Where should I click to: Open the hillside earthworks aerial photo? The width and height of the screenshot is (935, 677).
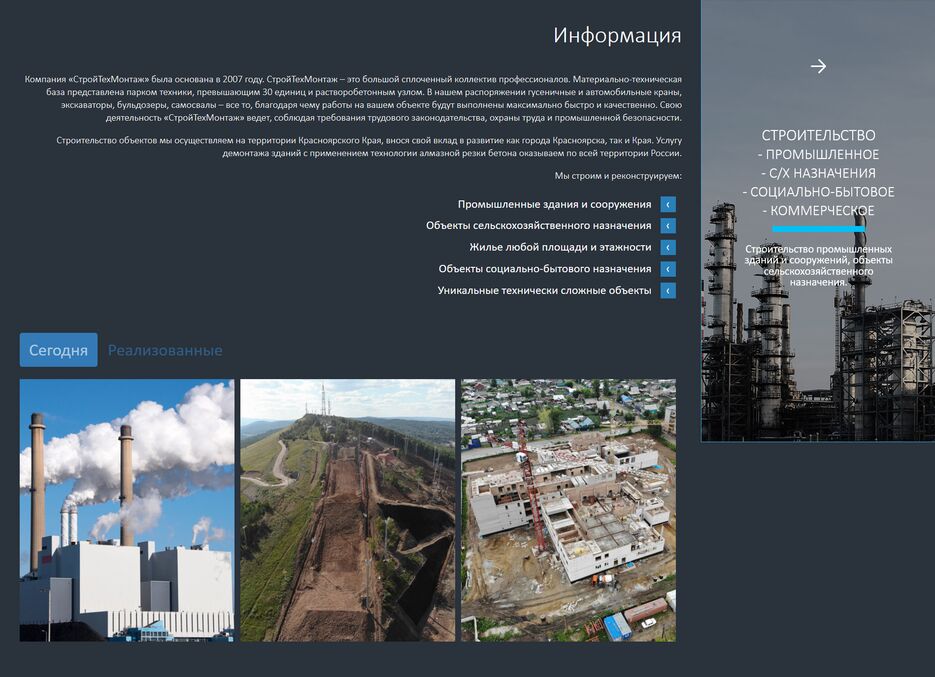pos(347,510)
